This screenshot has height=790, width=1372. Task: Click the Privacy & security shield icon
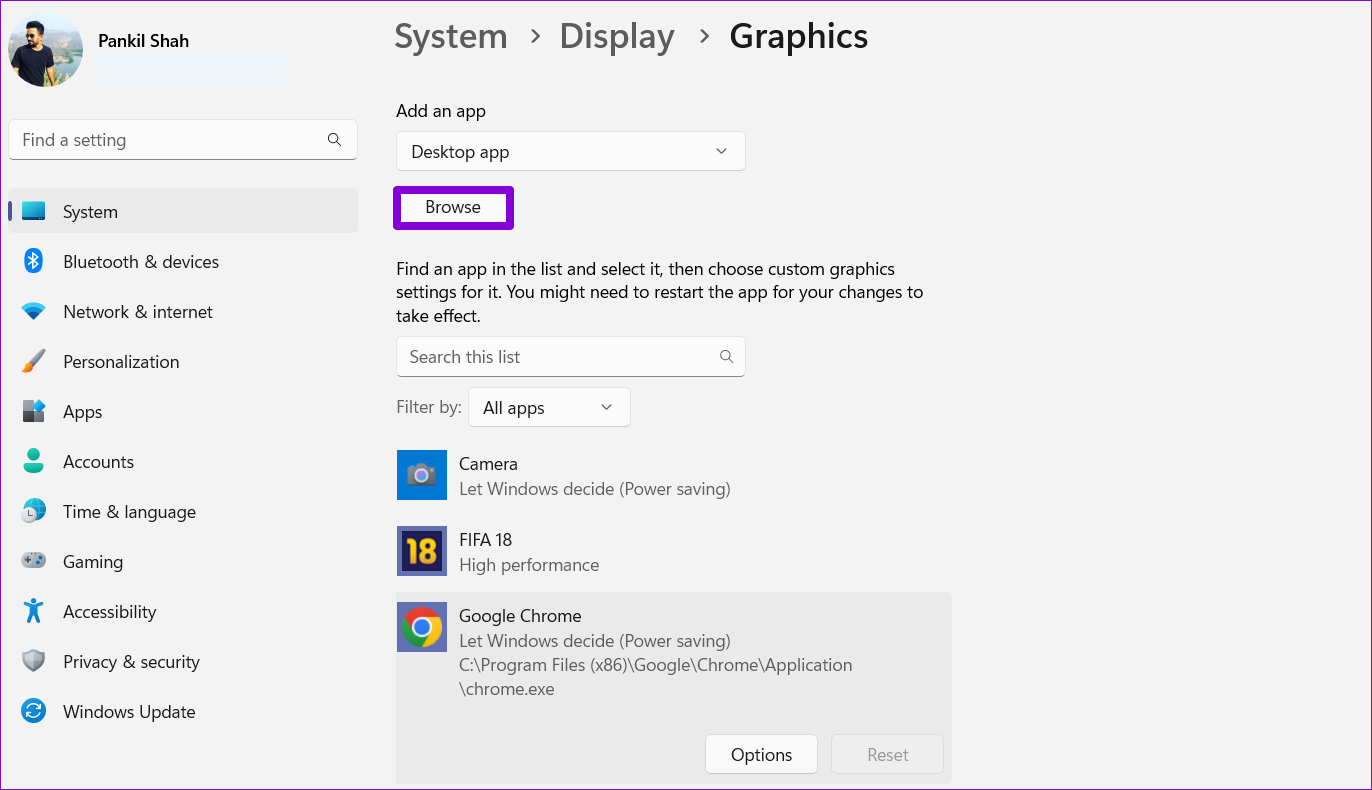pyautogui.click(x=34, y=662)
